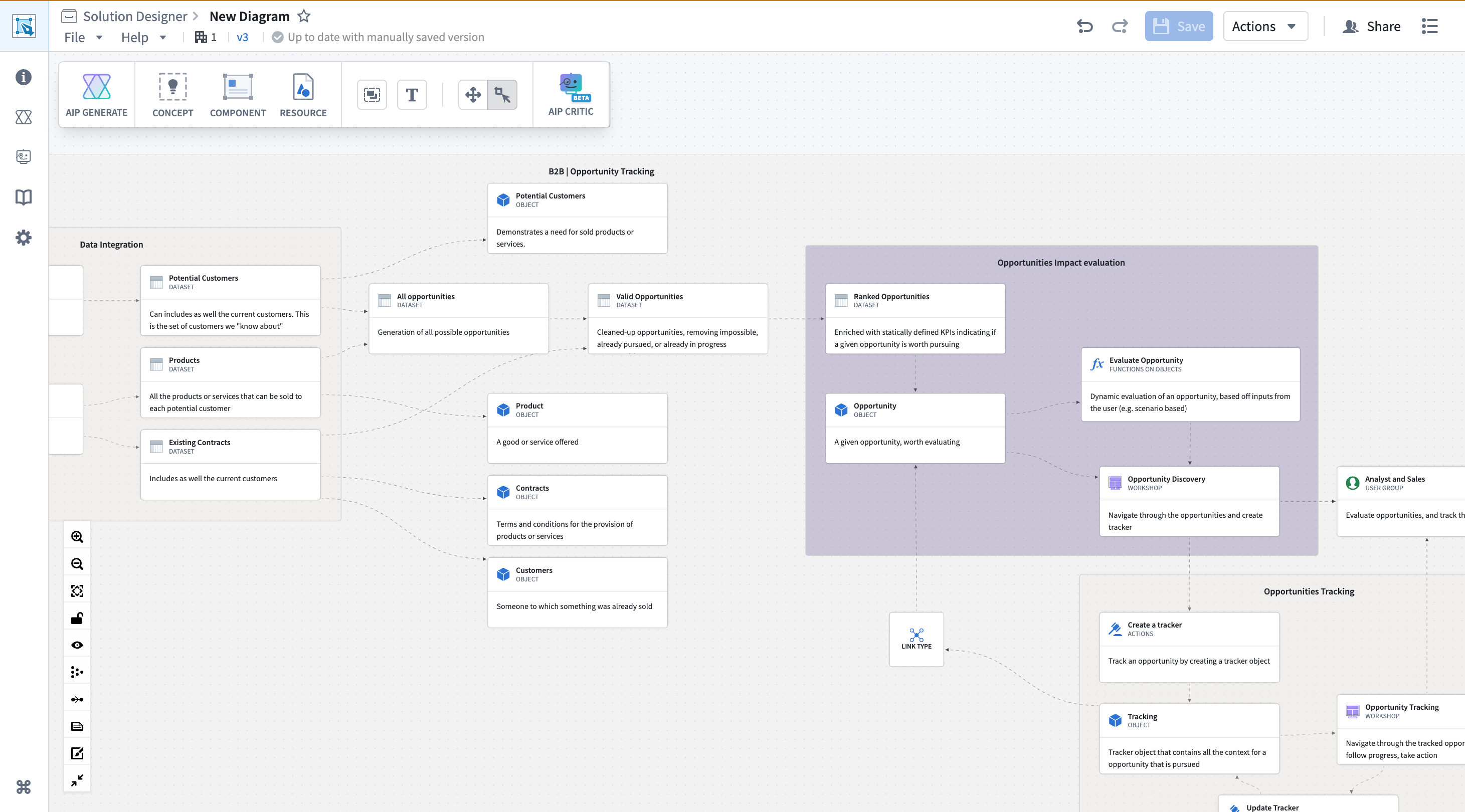Click the New Diagram title
The width and height of the screenshot is (1465, 812).
(x=249, y=17)
